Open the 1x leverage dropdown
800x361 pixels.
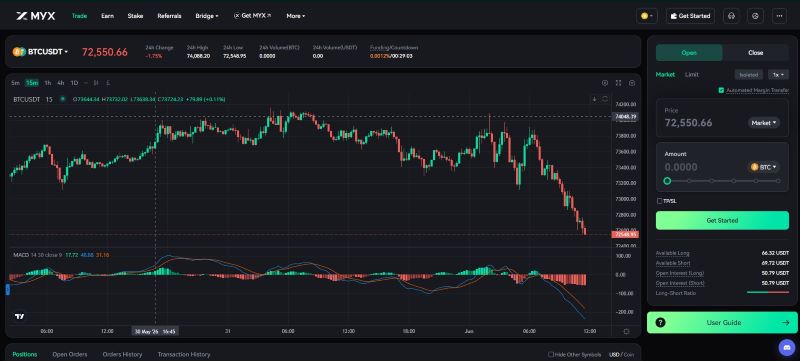point(779,74)
